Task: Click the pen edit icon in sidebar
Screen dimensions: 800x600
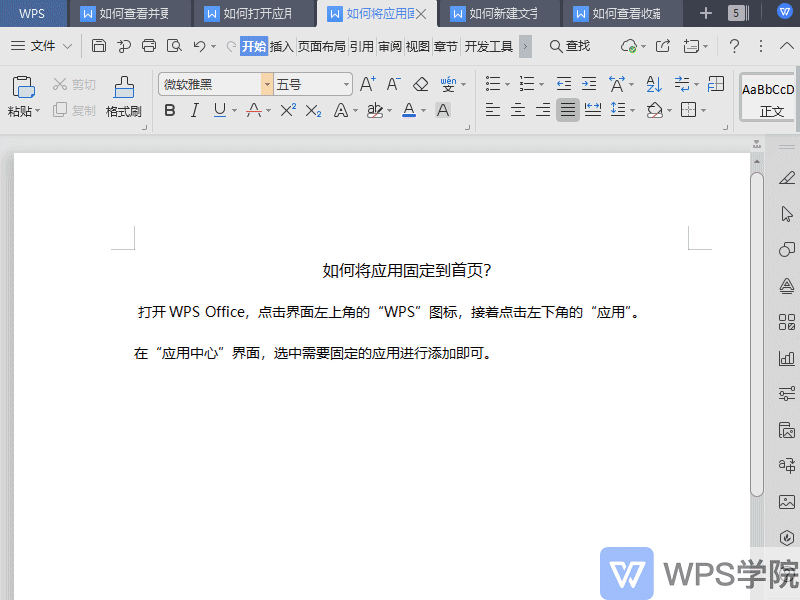Action: coord(787,178)
